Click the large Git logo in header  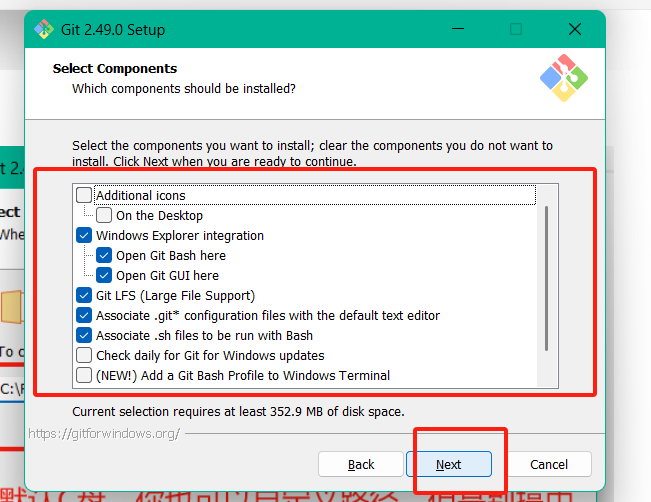(564, 78)
